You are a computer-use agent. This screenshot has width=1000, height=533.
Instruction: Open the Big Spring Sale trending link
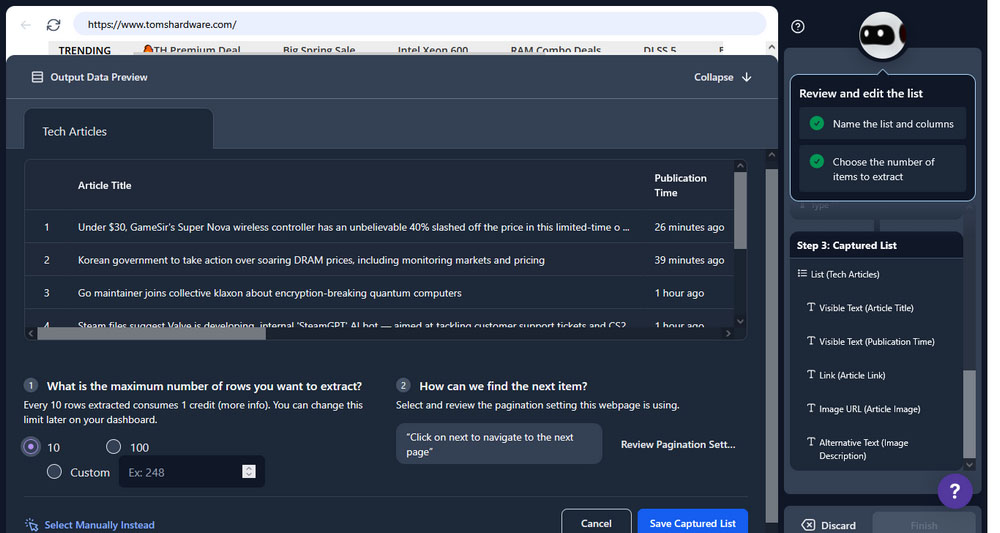coord(319,50)
